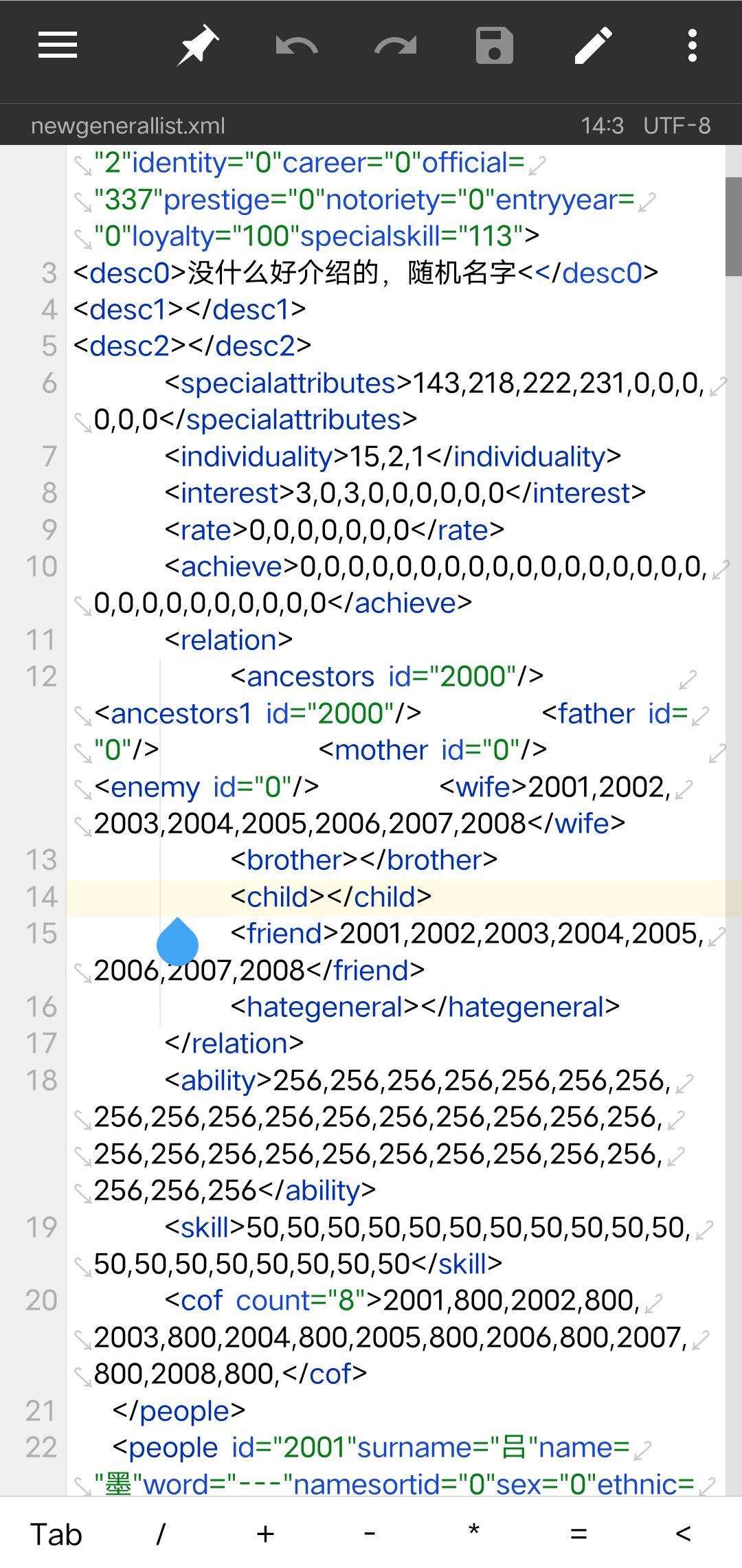Toggle edit mode with pencil icon
The height and width of the screenshot is (1568, 742).
tap(593, 46)
